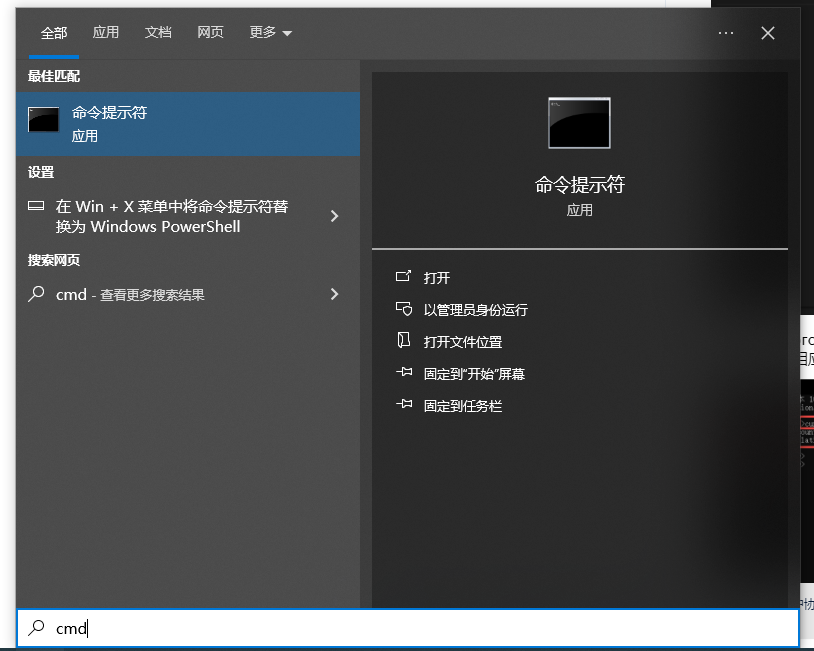814x651 pixels.
Task: Click the shield icon for 以管理员身份运行
Action: tap(404, 309)
